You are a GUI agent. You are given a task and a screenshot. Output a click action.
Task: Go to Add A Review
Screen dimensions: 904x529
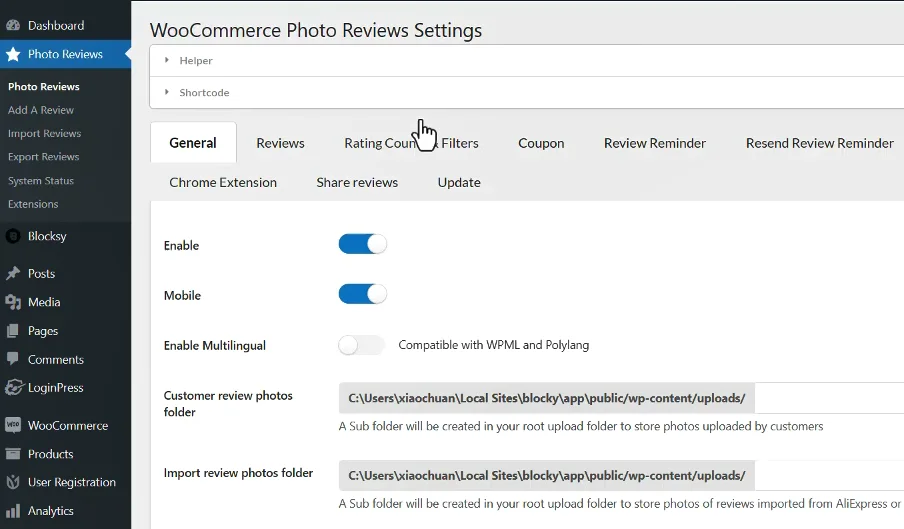click(x=41, y=110)
